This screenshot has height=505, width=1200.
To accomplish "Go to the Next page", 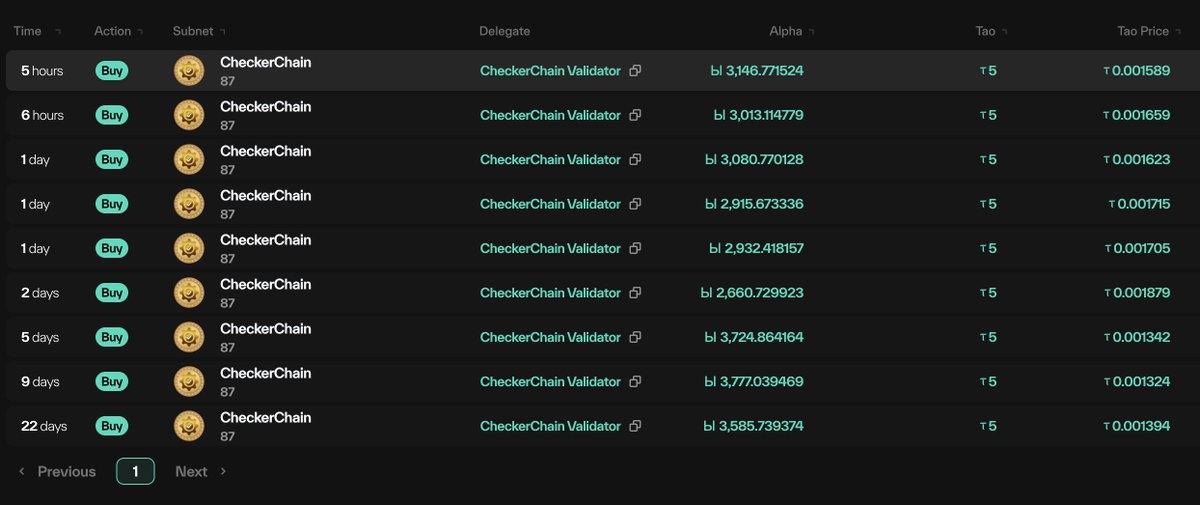I will 200,471.
